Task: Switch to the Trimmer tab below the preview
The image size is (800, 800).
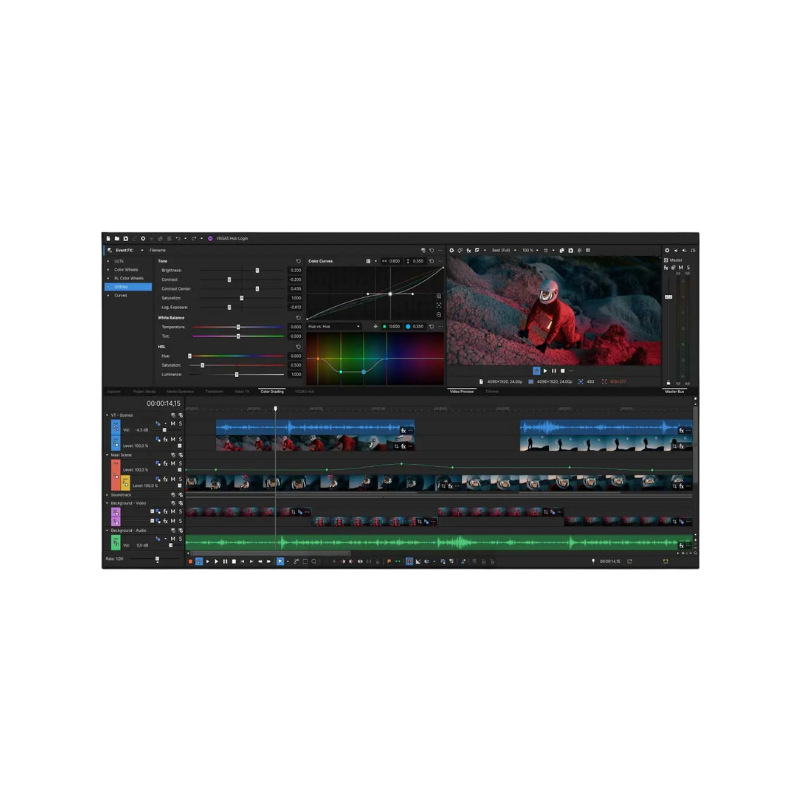Action: pos(492,391)
